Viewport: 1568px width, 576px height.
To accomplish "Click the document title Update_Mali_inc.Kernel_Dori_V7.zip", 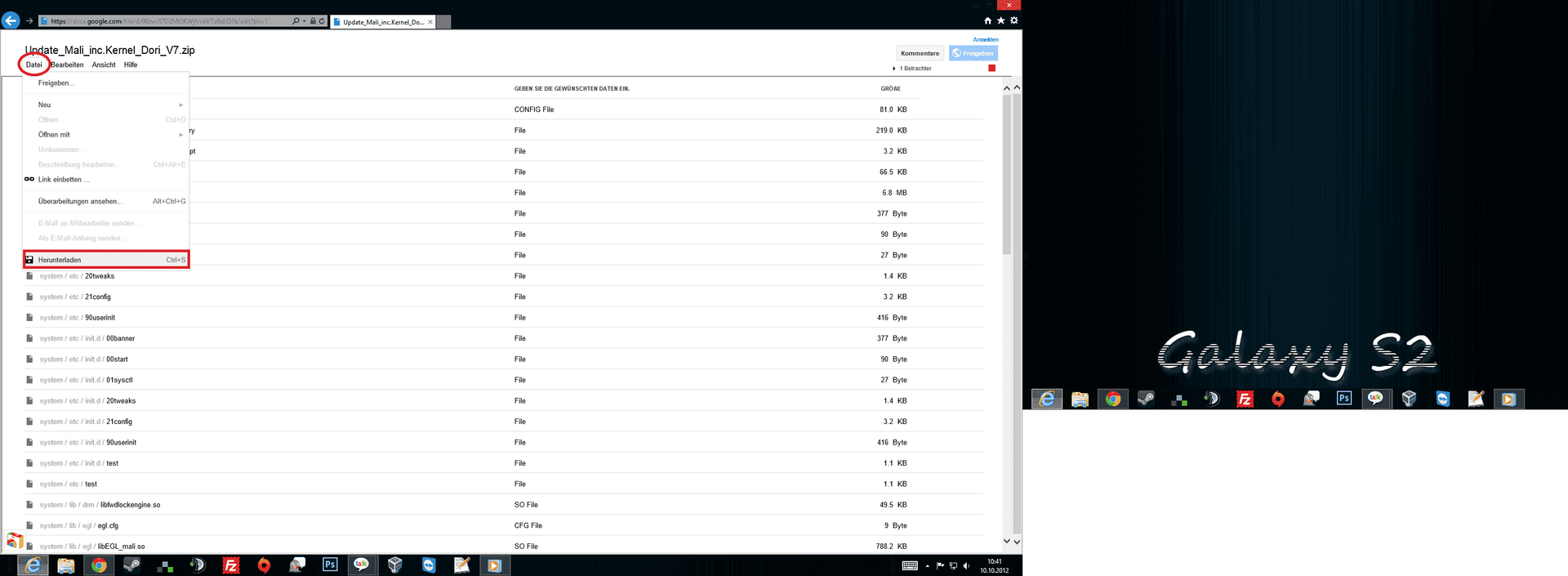I will (109, 50).
